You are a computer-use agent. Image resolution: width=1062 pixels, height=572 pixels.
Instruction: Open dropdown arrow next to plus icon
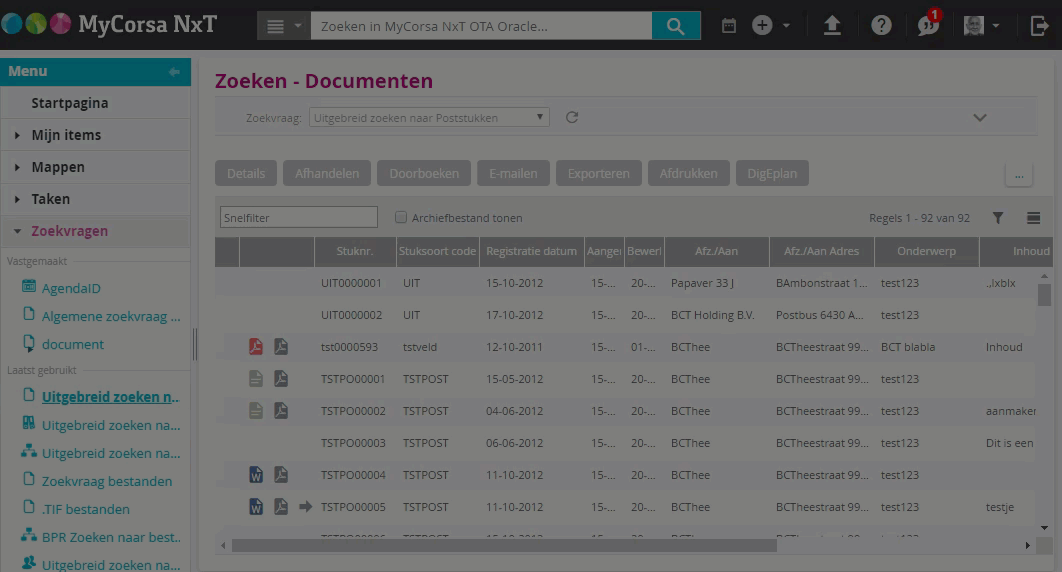[x=786, y=26]
